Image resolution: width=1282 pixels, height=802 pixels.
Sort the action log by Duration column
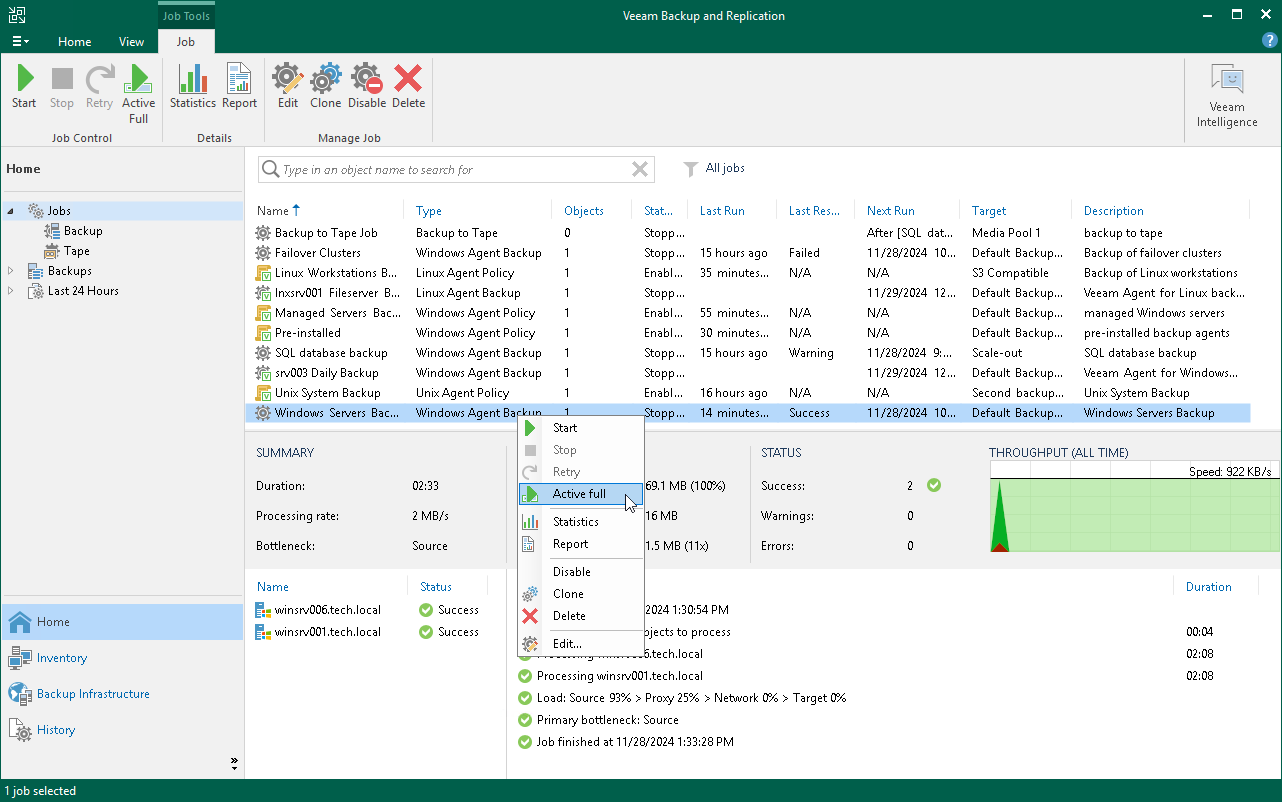[x=1209, y=587]
